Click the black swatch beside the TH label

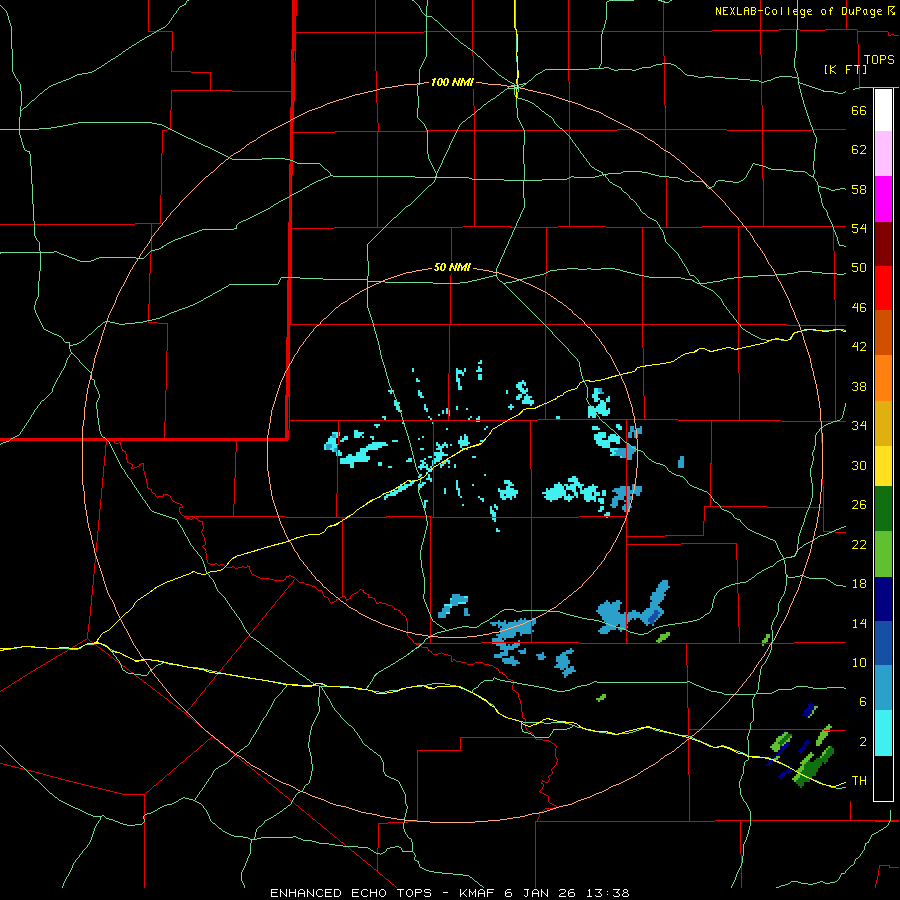[883, 778]
